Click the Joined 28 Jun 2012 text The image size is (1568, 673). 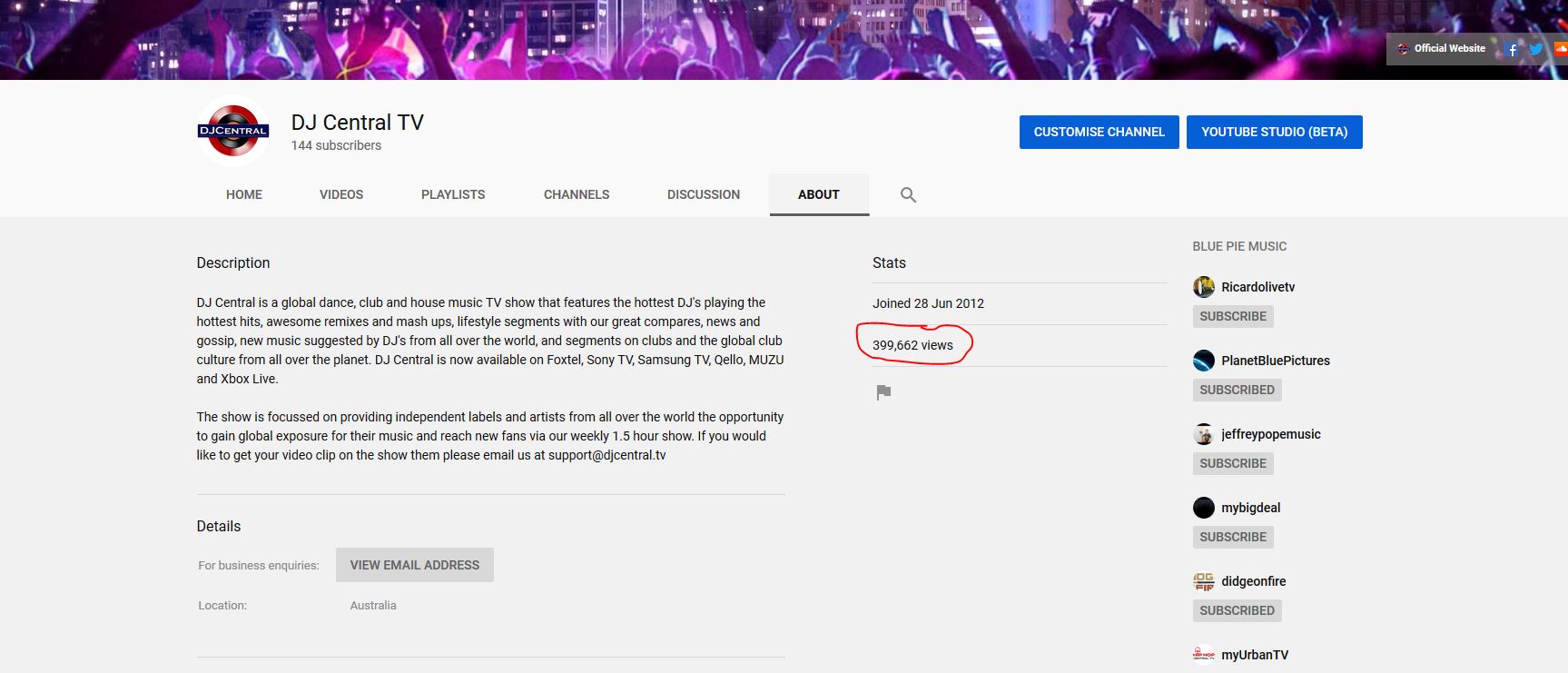pyautogui.click(x=928, y=303)
